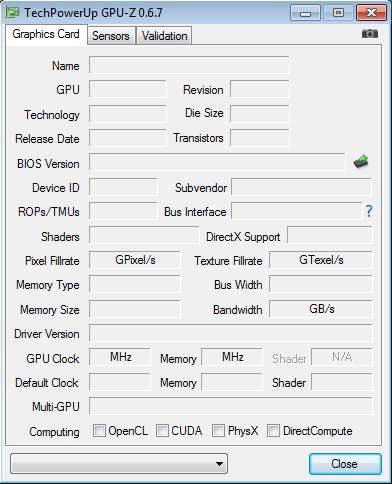Select the Graphics Card tab
Image resolution: width=392 pixels, height=484 pixels.
46,34
